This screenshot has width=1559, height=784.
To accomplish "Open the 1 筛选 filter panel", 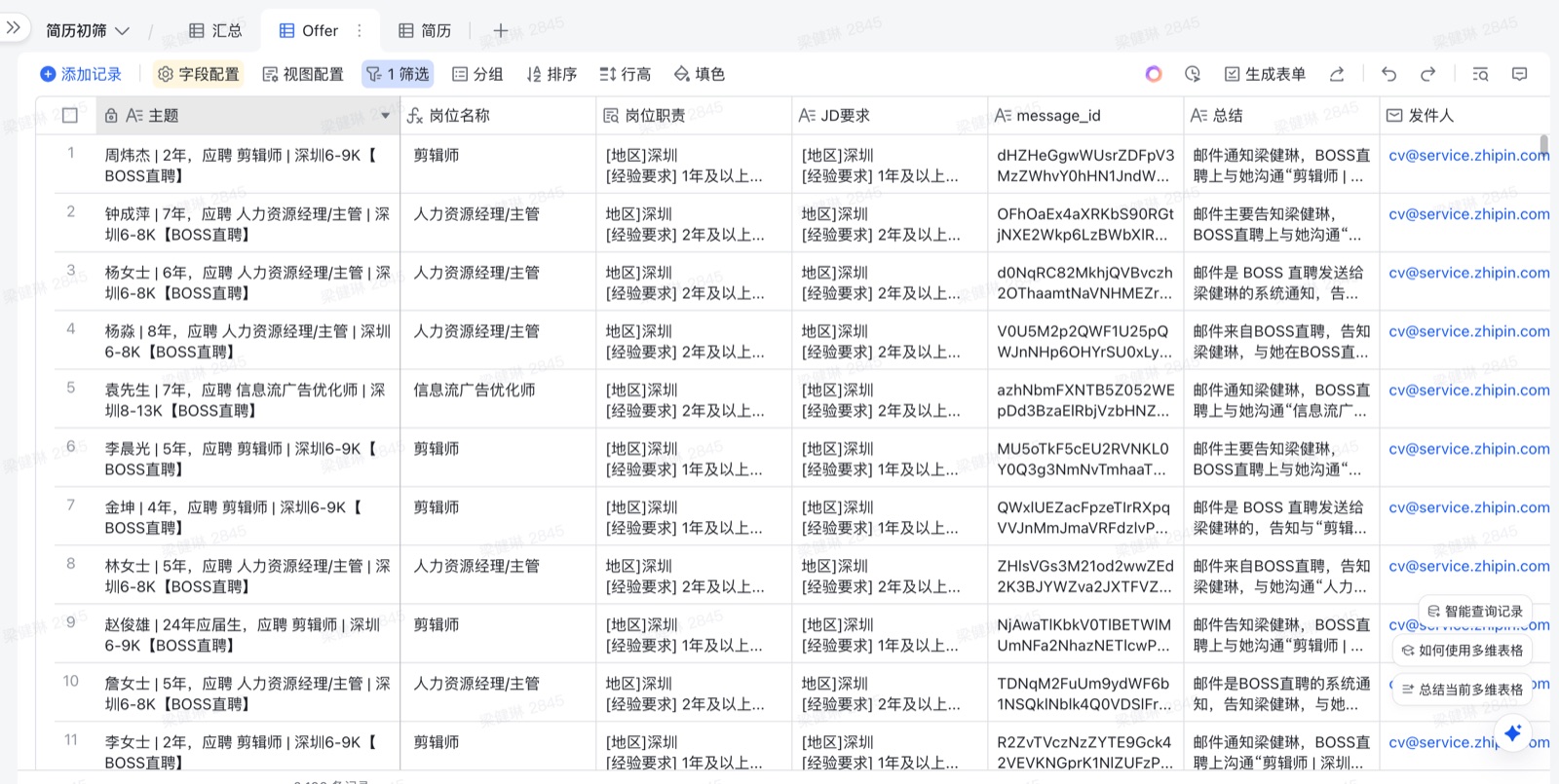I will 398,74.
